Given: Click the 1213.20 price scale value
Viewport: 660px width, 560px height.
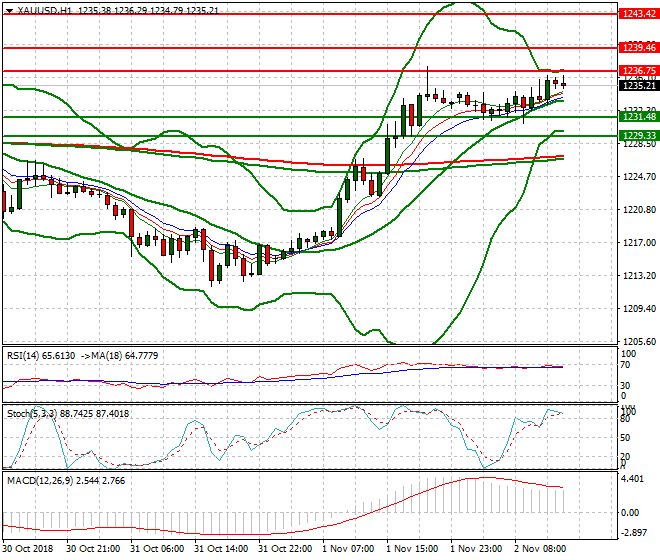Looking at the screenshot, I should (636, 276).
